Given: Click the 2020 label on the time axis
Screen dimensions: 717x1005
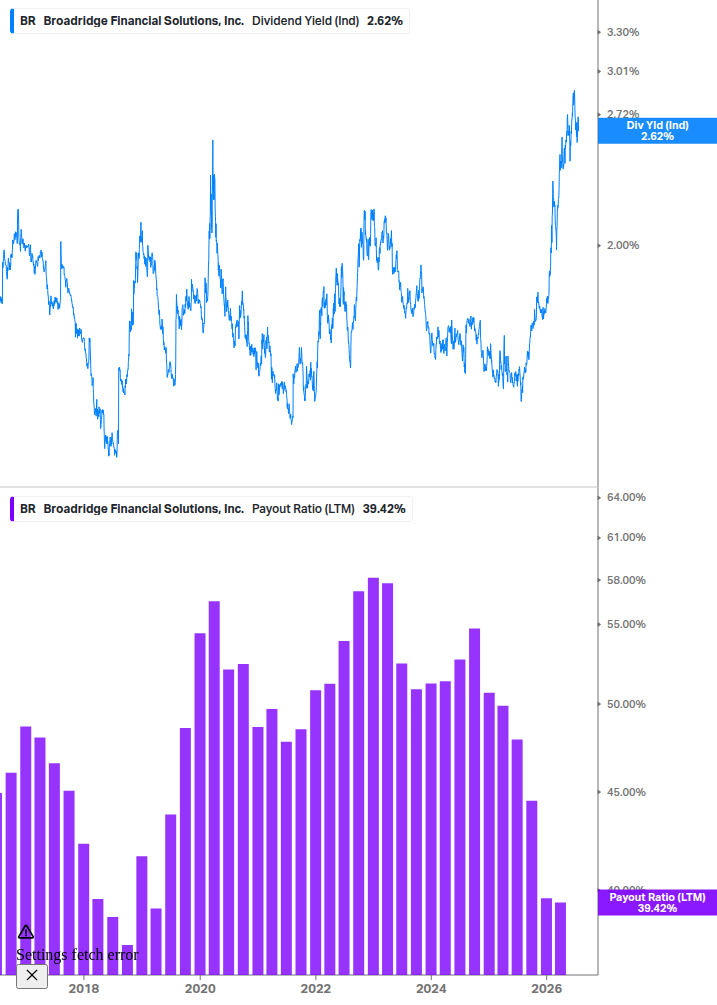Looking at the screenshot, I should (200, 988).
